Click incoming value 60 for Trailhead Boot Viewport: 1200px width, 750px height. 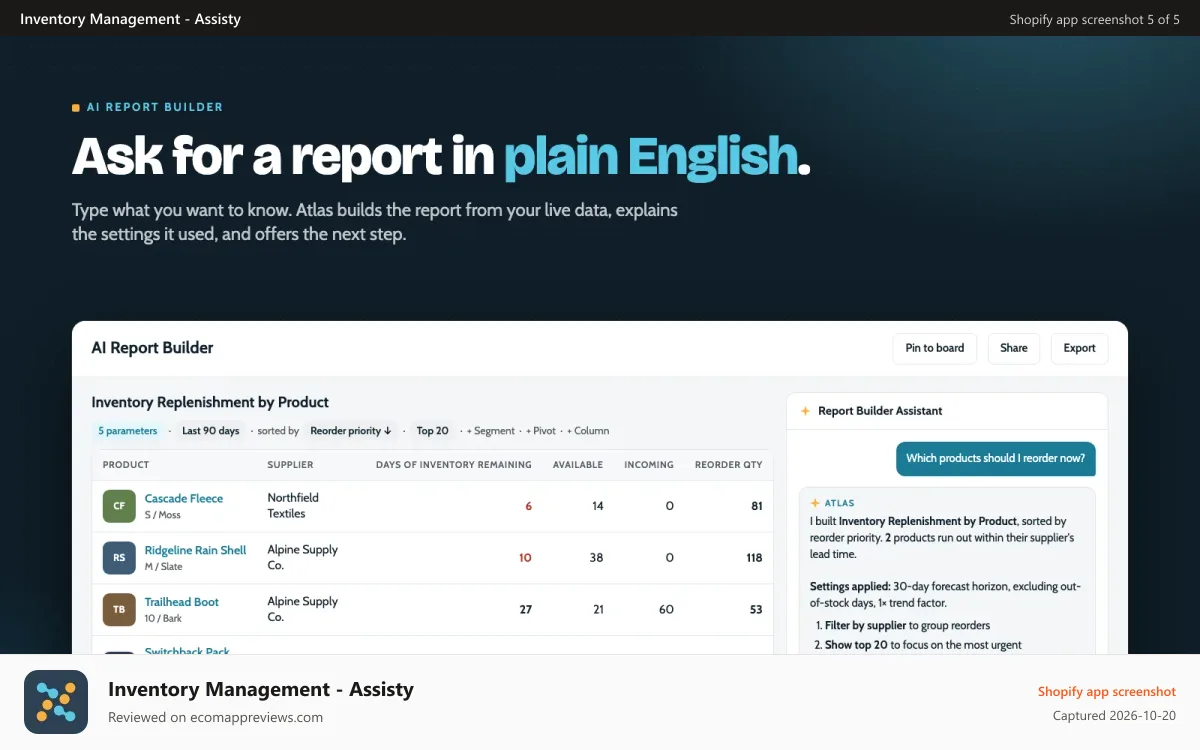(x=666, y=610)
